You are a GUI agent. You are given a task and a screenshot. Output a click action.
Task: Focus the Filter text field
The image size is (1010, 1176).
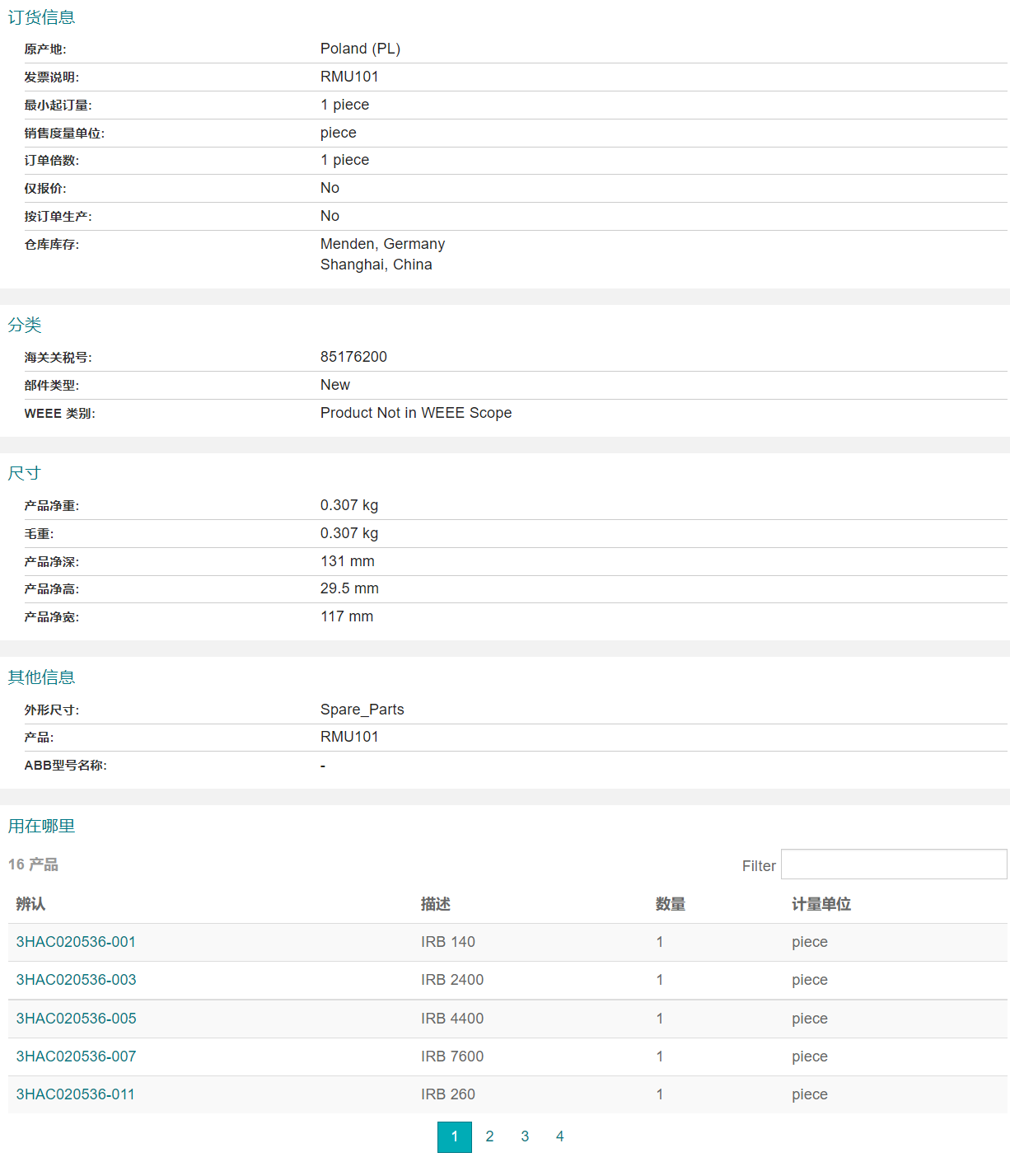(x=893, y=864)
